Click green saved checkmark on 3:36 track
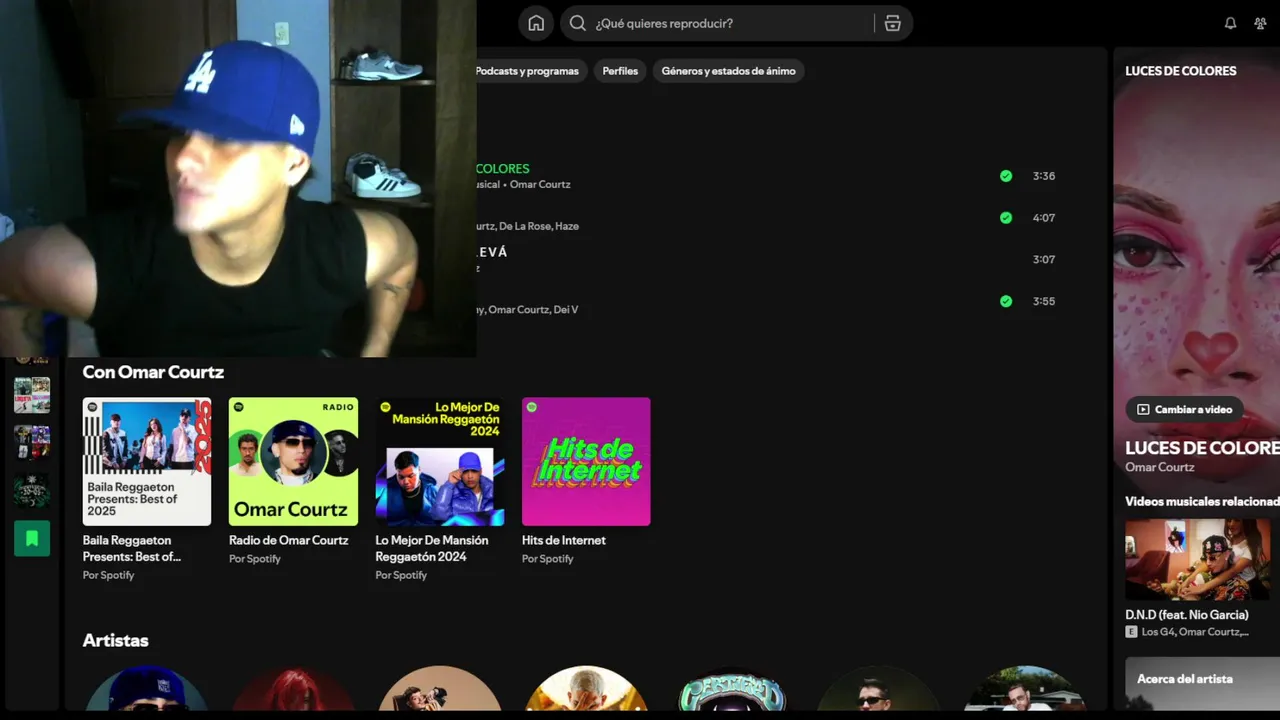1280x720 pixels. pos(1006,176)
